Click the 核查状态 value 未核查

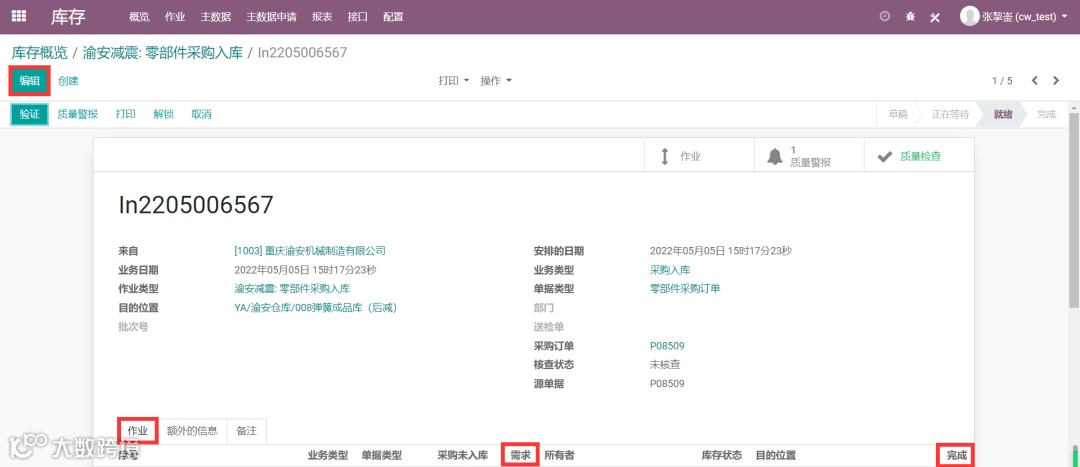(665, 364)
